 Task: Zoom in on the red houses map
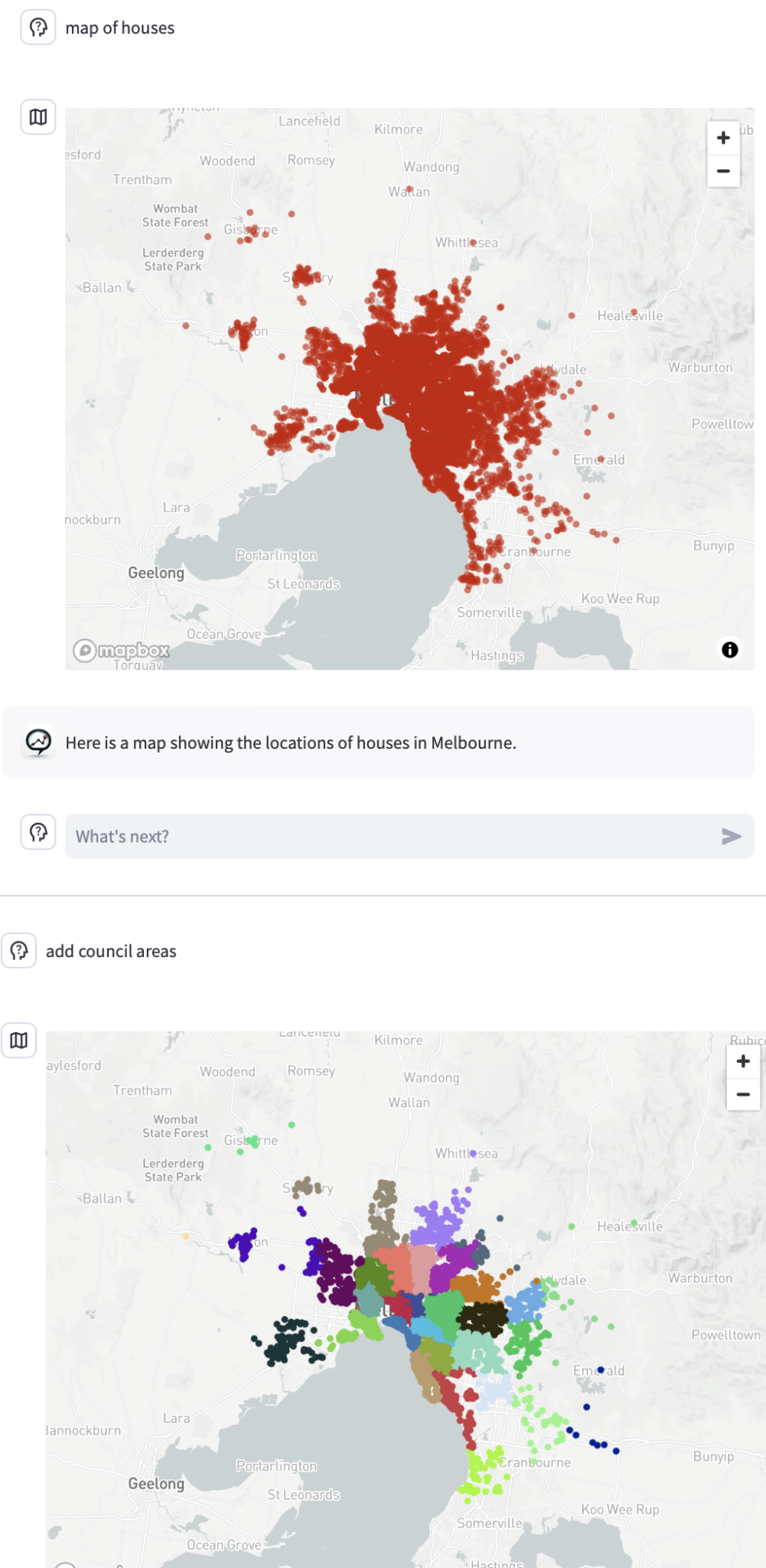click(723, 138)
